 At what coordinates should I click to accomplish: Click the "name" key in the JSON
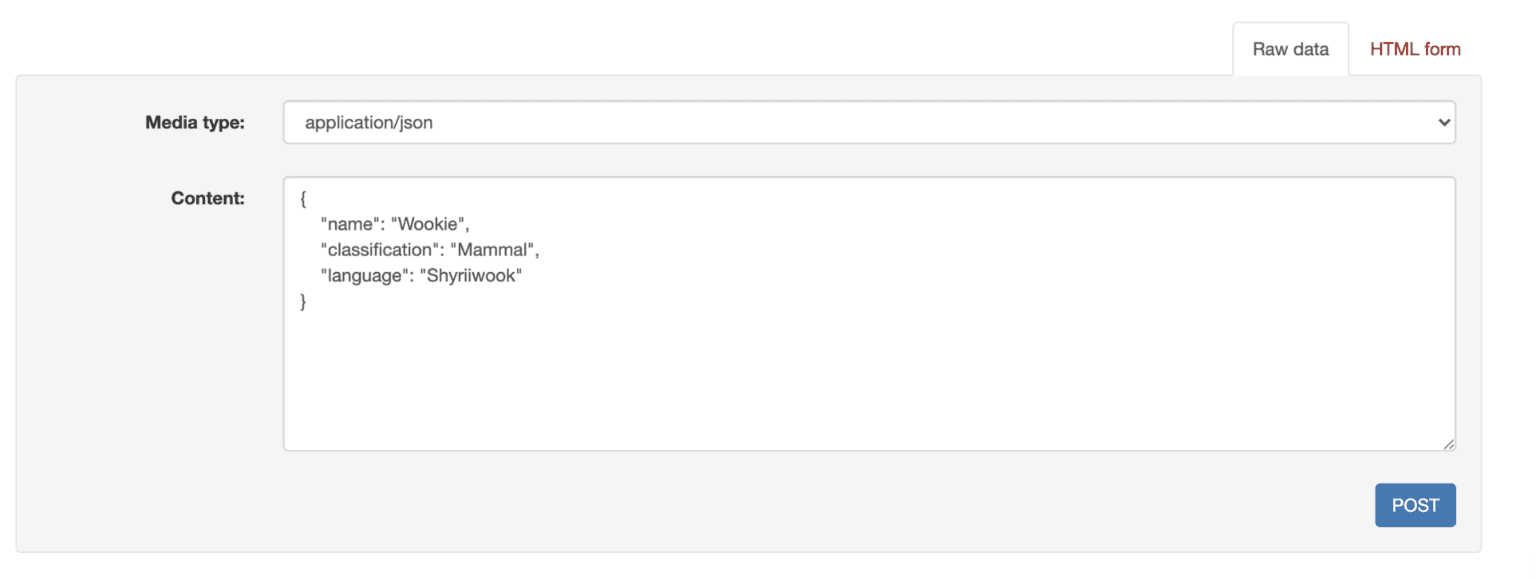(348, 224)
